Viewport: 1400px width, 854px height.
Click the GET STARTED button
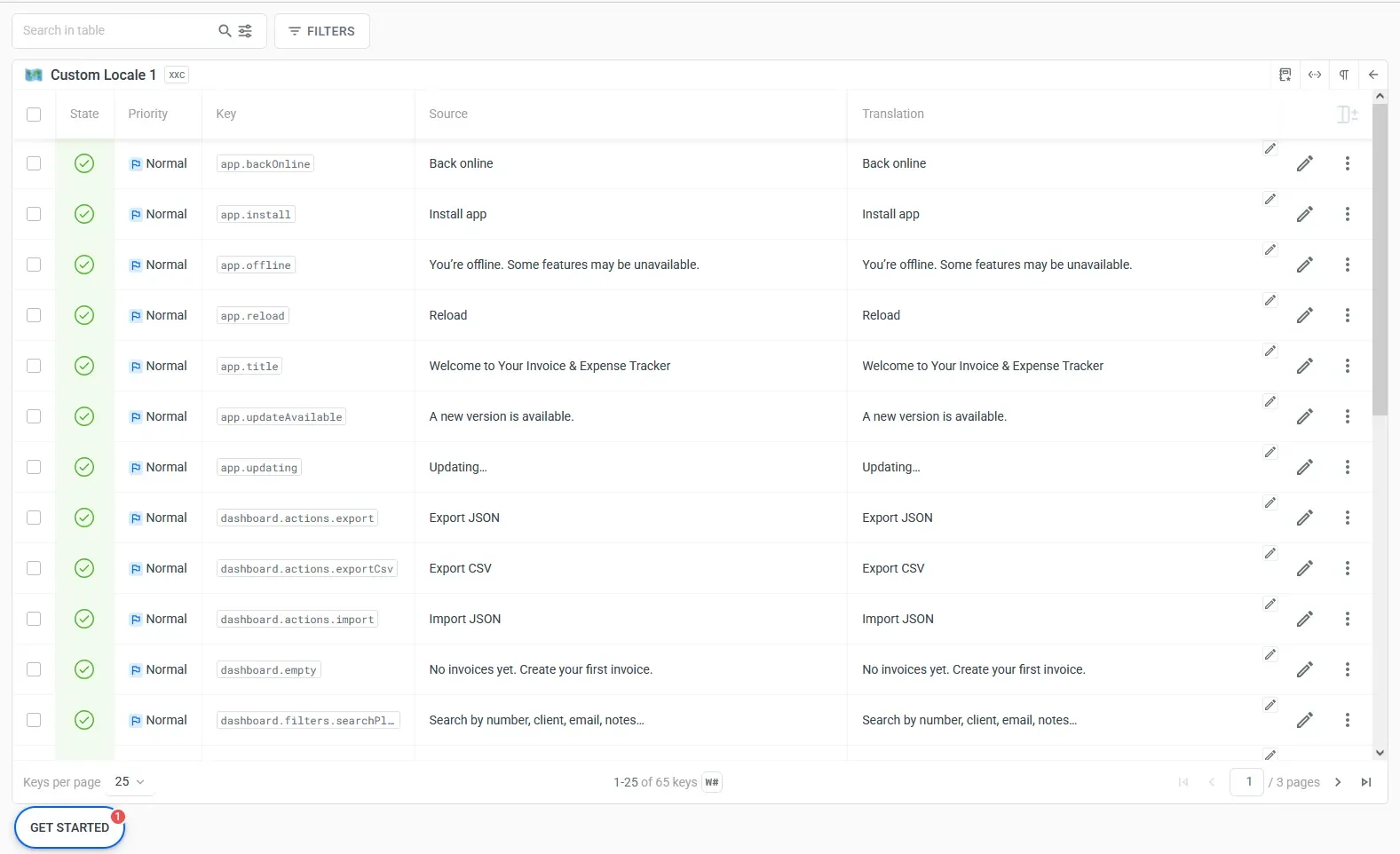point(69,827)
